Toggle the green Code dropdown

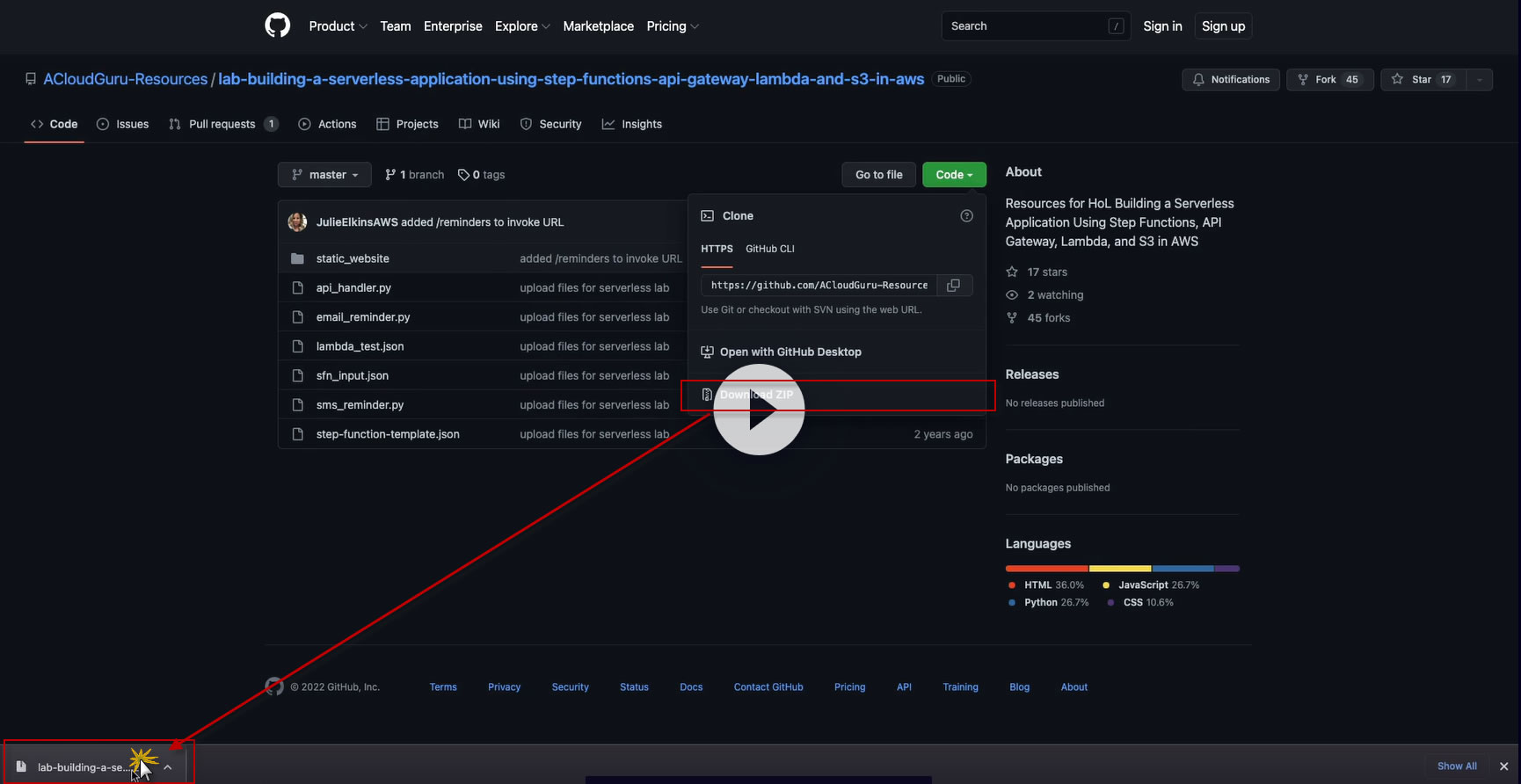click(954, 175)
